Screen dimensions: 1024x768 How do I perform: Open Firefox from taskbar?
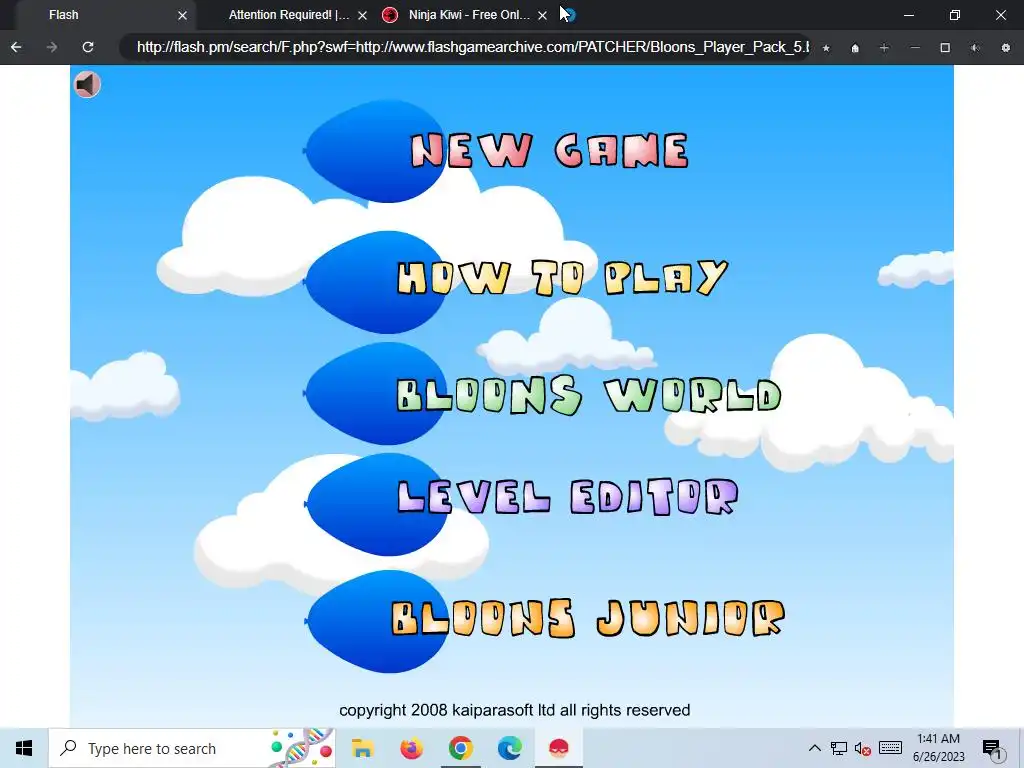[411, 748]
